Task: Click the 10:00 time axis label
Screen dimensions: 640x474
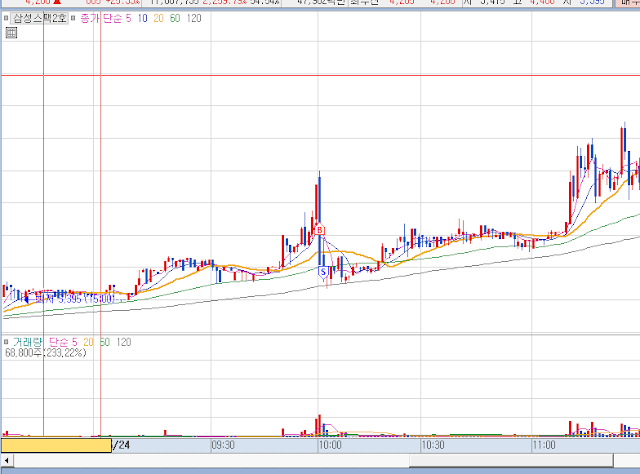Action: tap(330, 445)
